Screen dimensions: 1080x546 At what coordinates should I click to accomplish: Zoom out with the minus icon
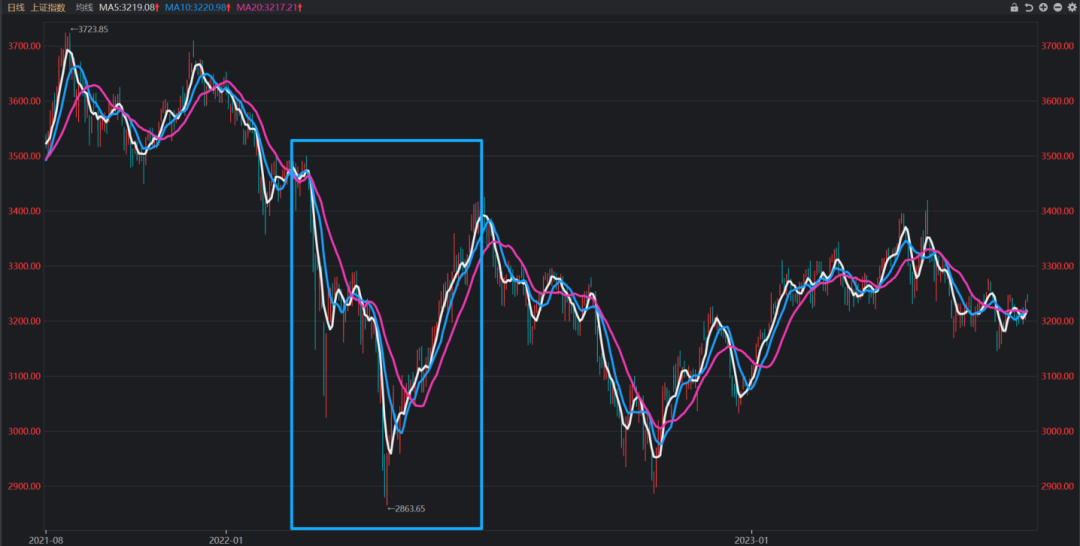coord(1057,7)
